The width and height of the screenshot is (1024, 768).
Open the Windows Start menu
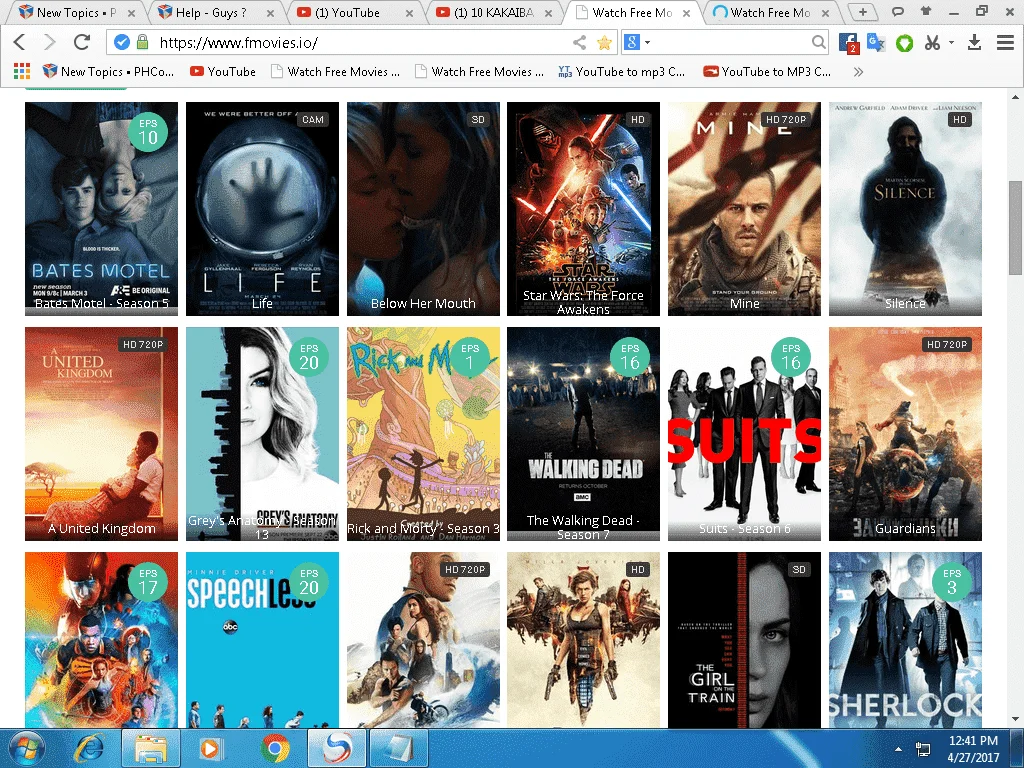[26, 748]
